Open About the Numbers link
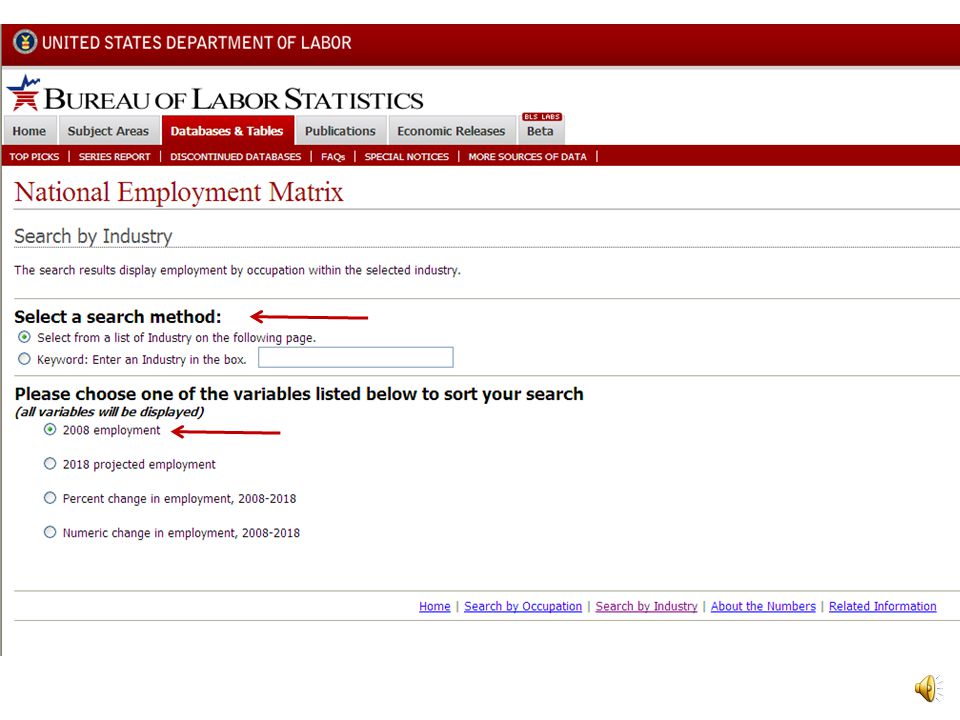The height and width of the screenshot is (720, 960). pos(763,606)
